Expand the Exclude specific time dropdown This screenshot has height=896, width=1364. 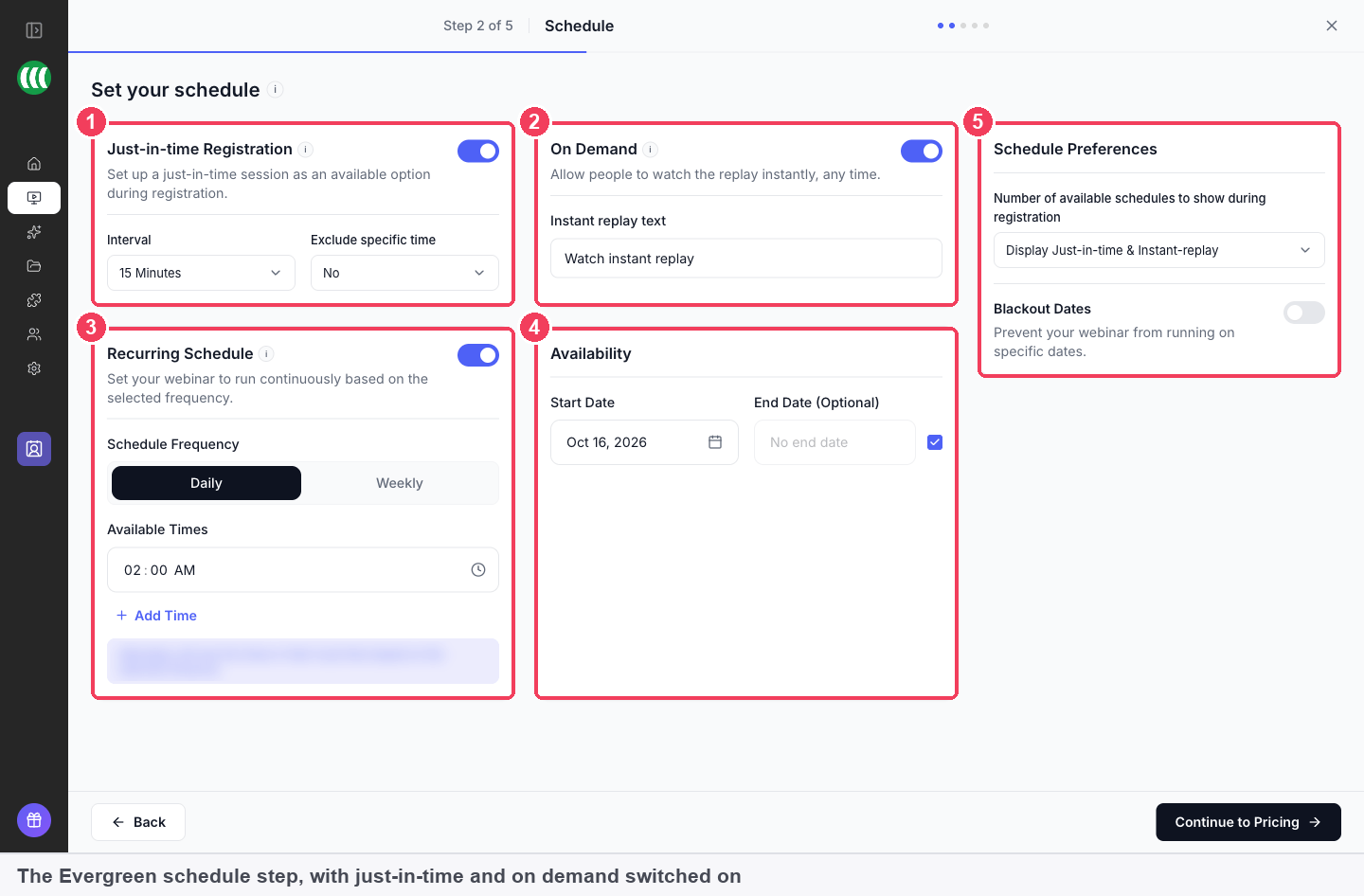tap(404, 273)
